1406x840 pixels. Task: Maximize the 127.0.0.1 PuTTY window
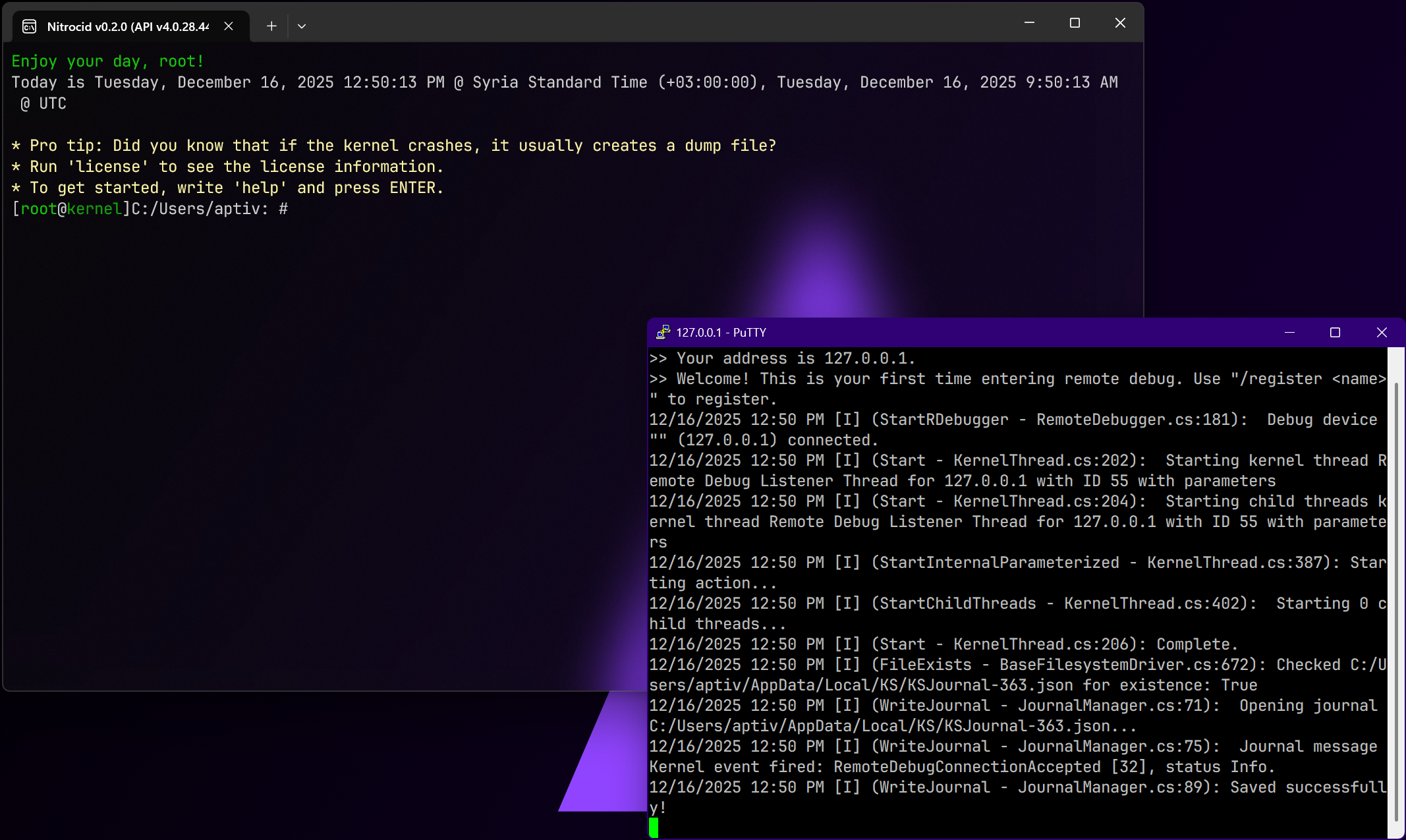[x=1336, y=333]
